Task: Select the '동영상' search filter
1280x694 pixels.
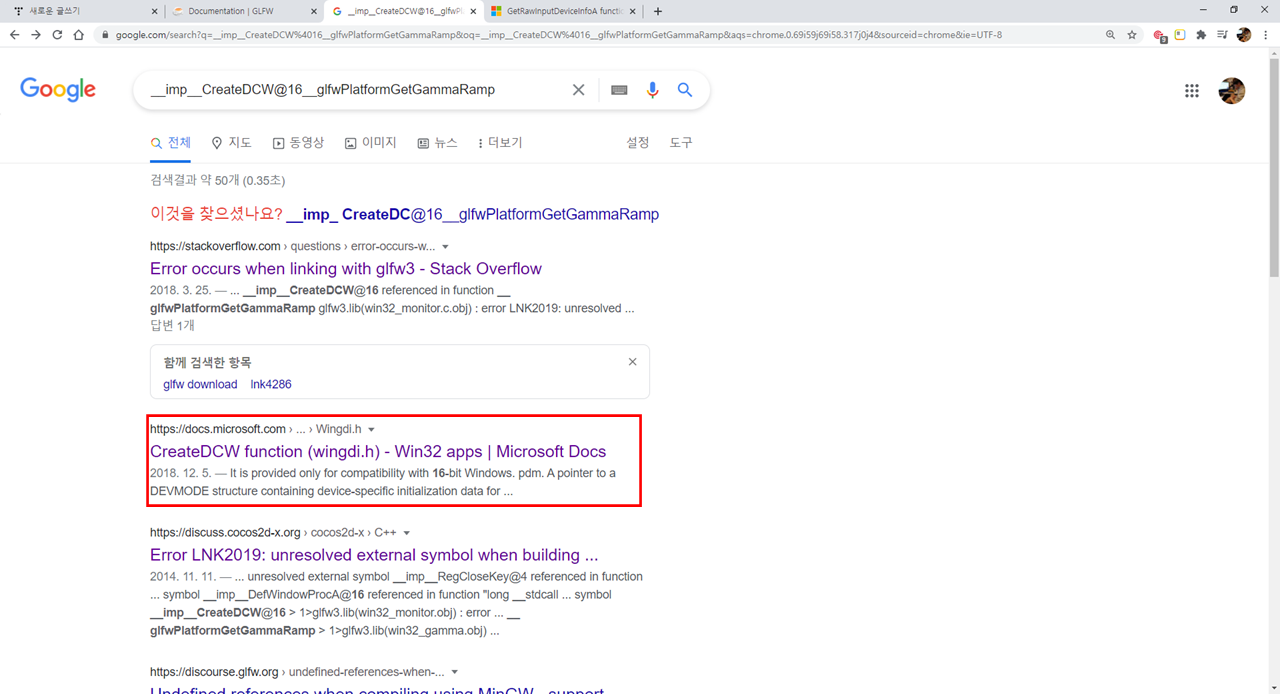Action: tap(298, 143)
